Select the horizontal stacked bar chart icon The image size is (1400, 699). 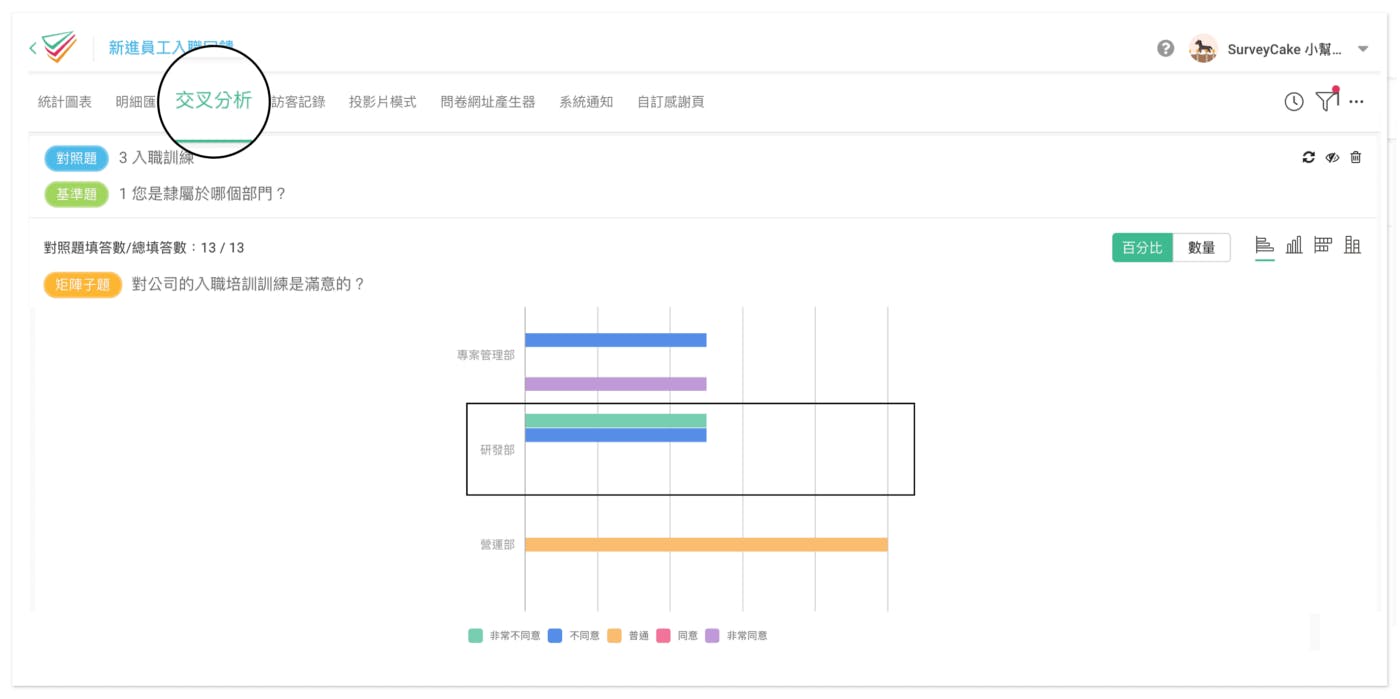(x=1323, y=246)
